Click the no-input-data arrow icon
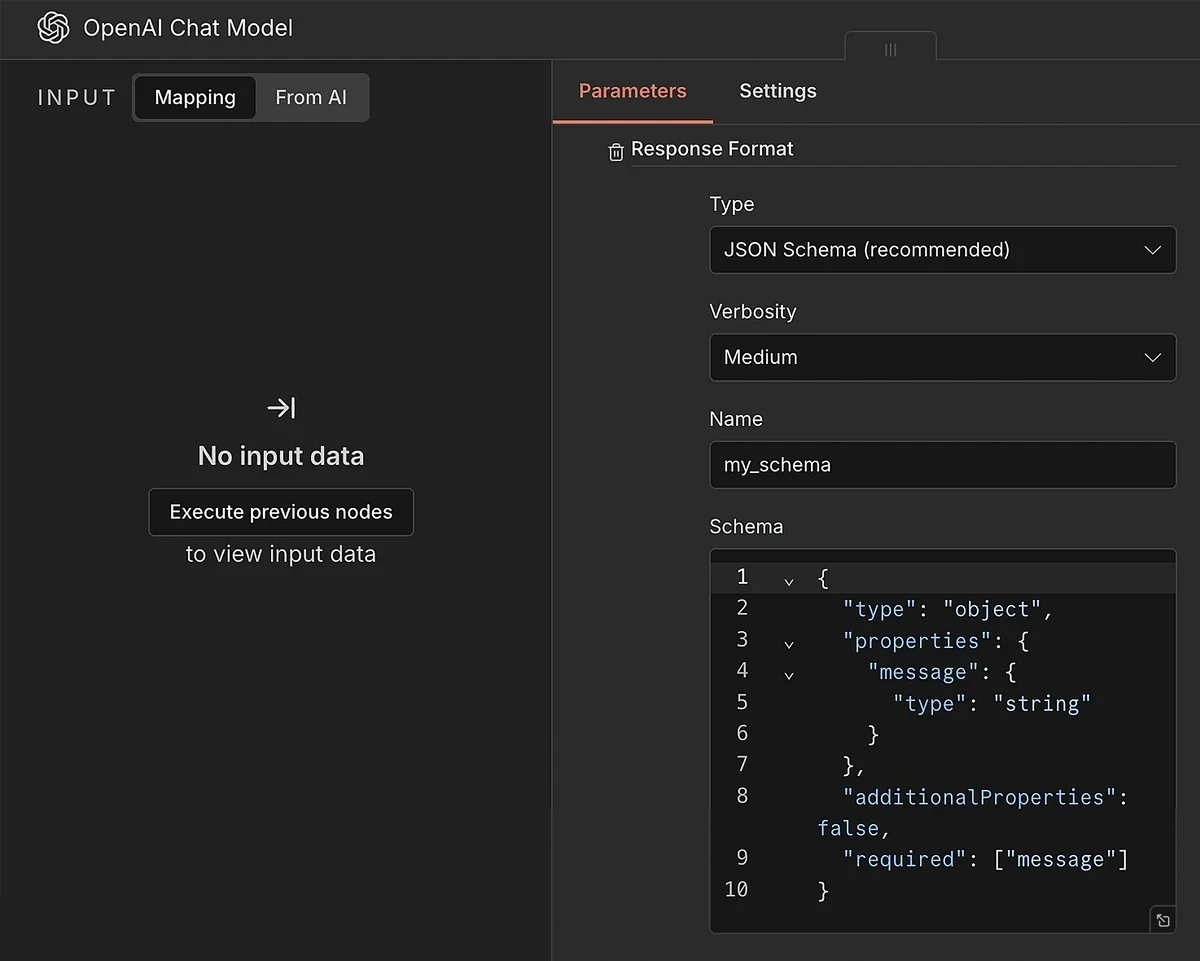 [x=280, y=407]
